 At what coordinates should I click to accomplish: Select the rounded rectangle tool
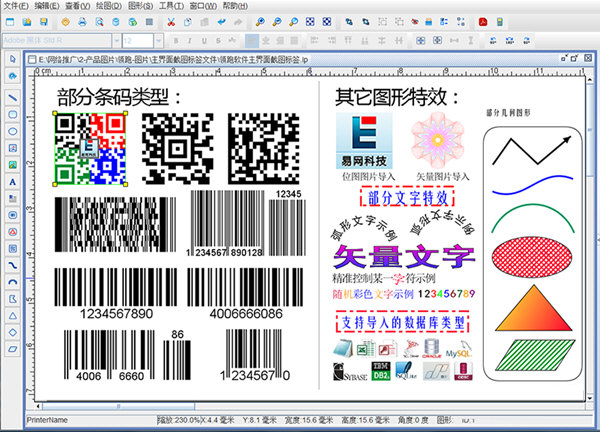pos(12,114)
